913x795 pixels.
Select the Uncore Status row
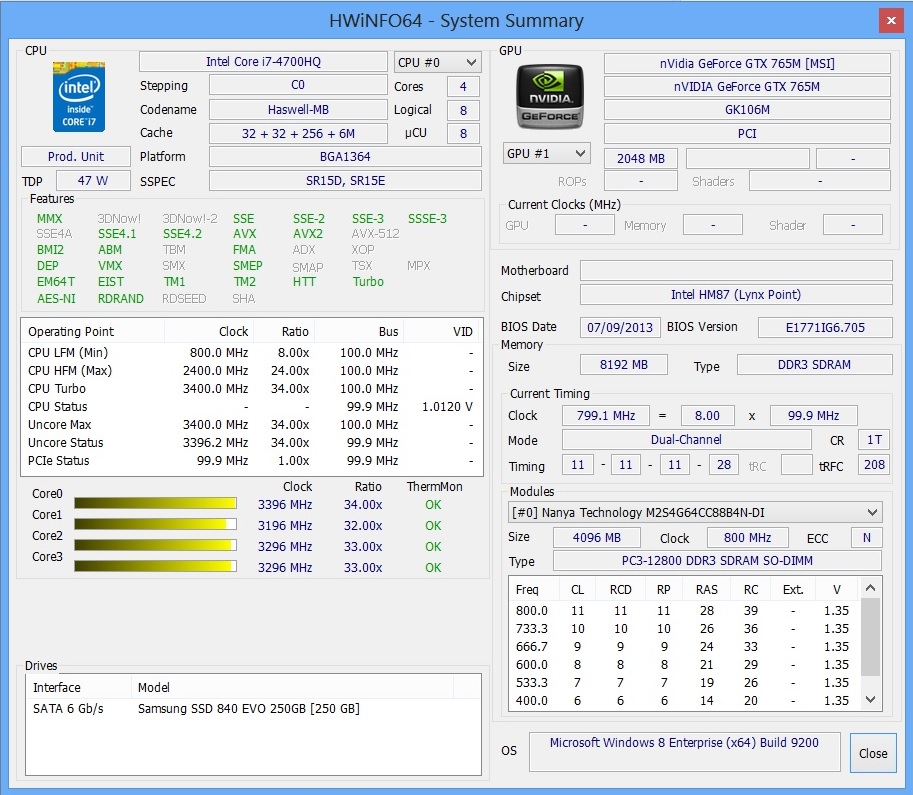pos(252,443)
